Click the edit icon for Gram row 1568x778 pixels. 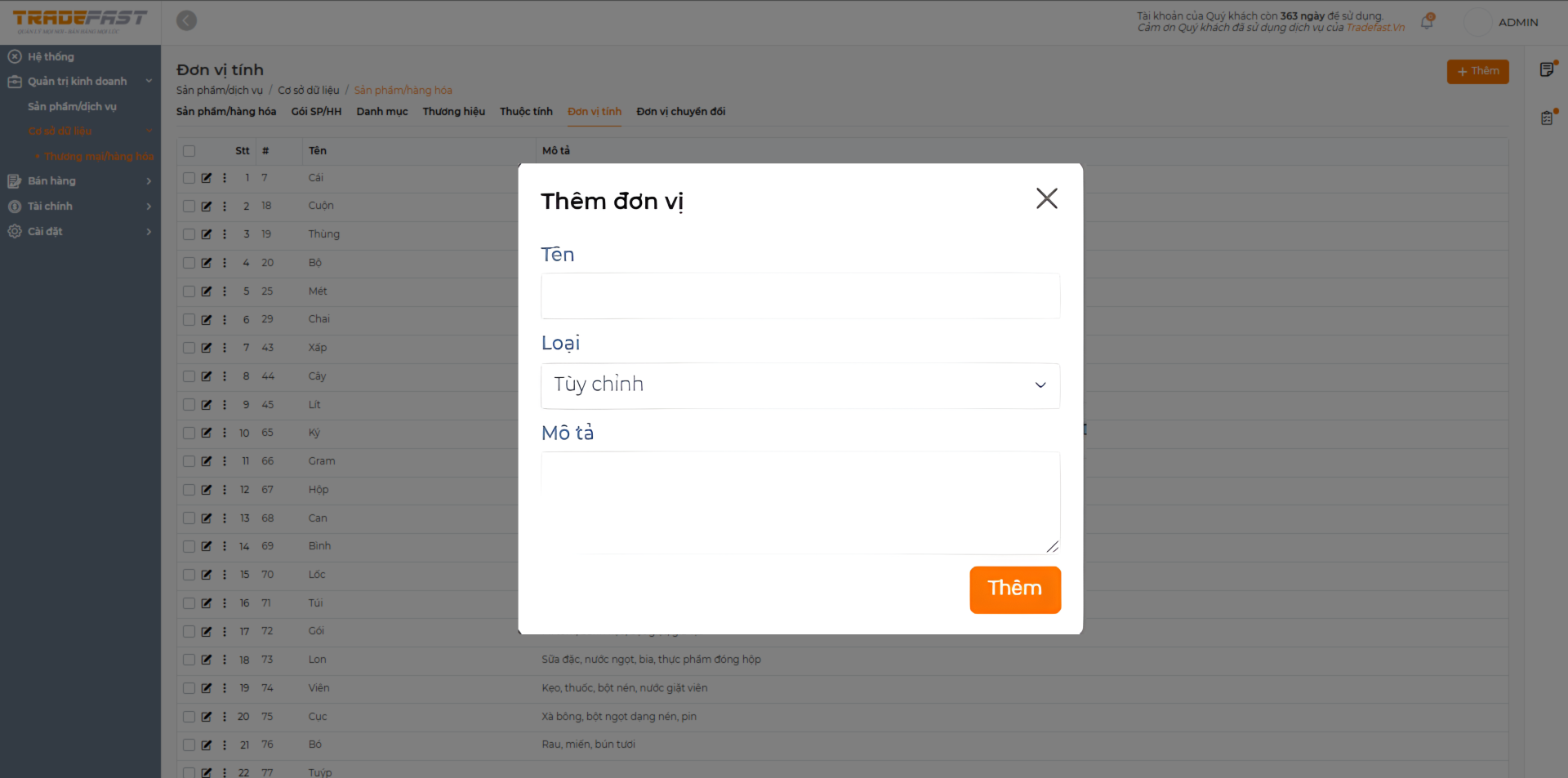(207, 461)
